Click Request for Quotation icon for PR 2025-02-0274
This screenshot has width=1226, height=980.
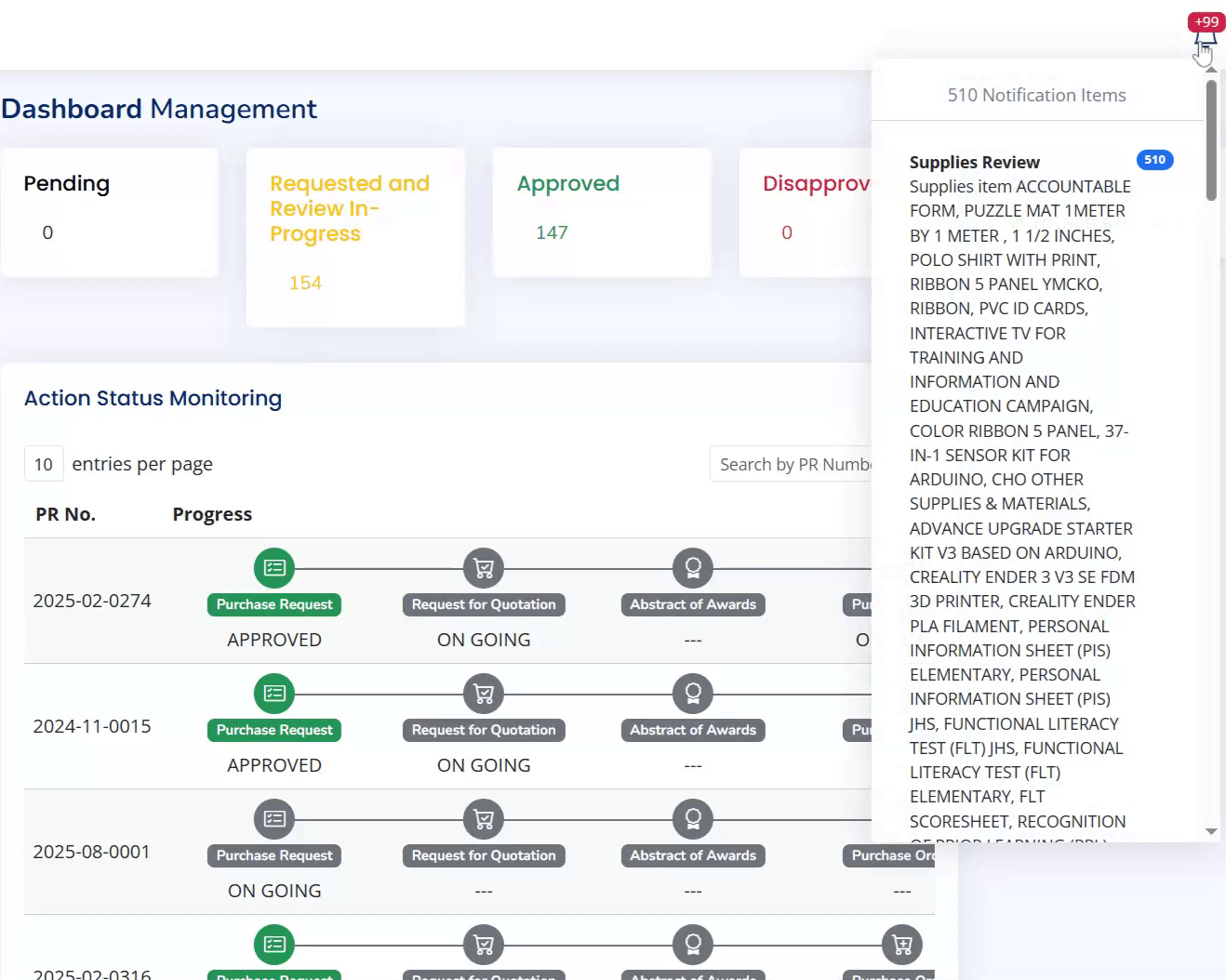point(484,567)
